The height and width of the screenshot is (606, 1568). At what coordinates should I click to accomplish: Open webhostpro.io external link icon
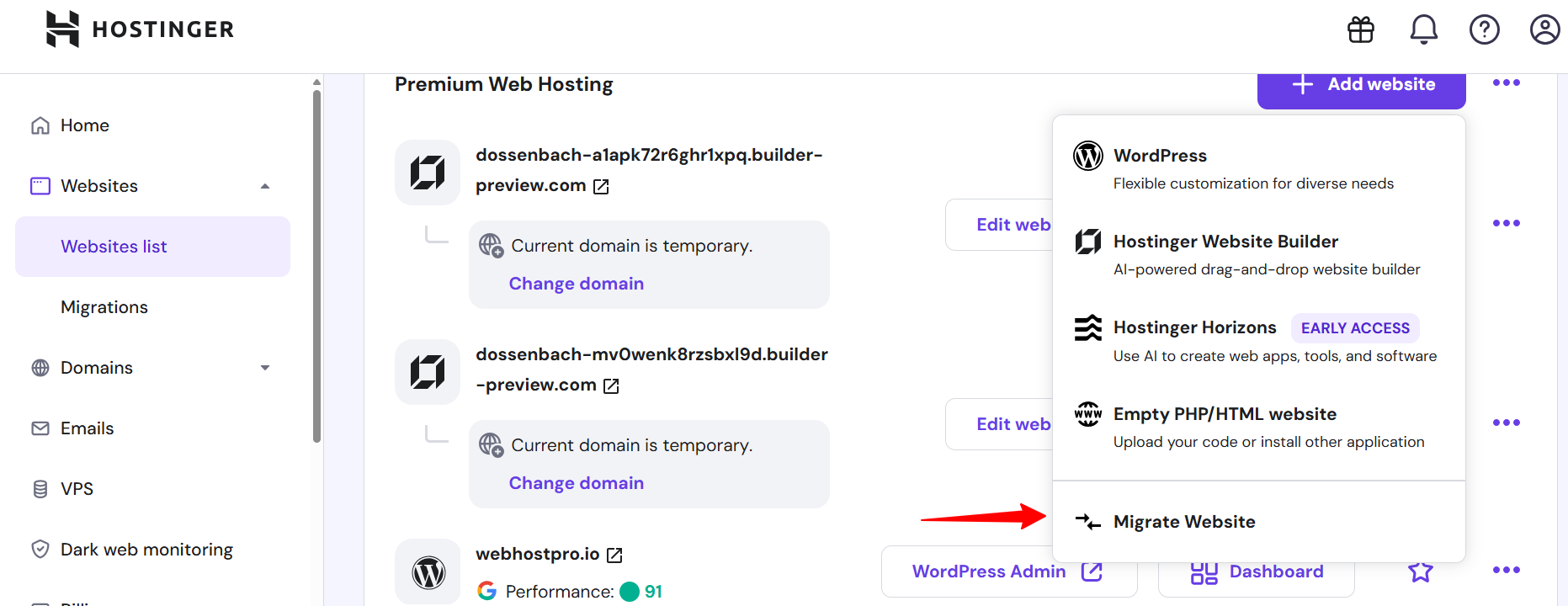tap(614, 555)
